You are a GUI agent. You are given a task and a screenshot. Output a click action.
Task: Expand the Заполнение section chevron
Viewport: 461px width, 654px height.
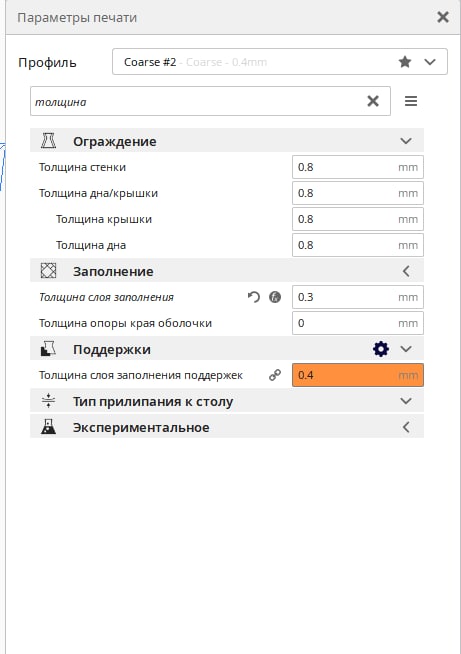click(406, 271)
